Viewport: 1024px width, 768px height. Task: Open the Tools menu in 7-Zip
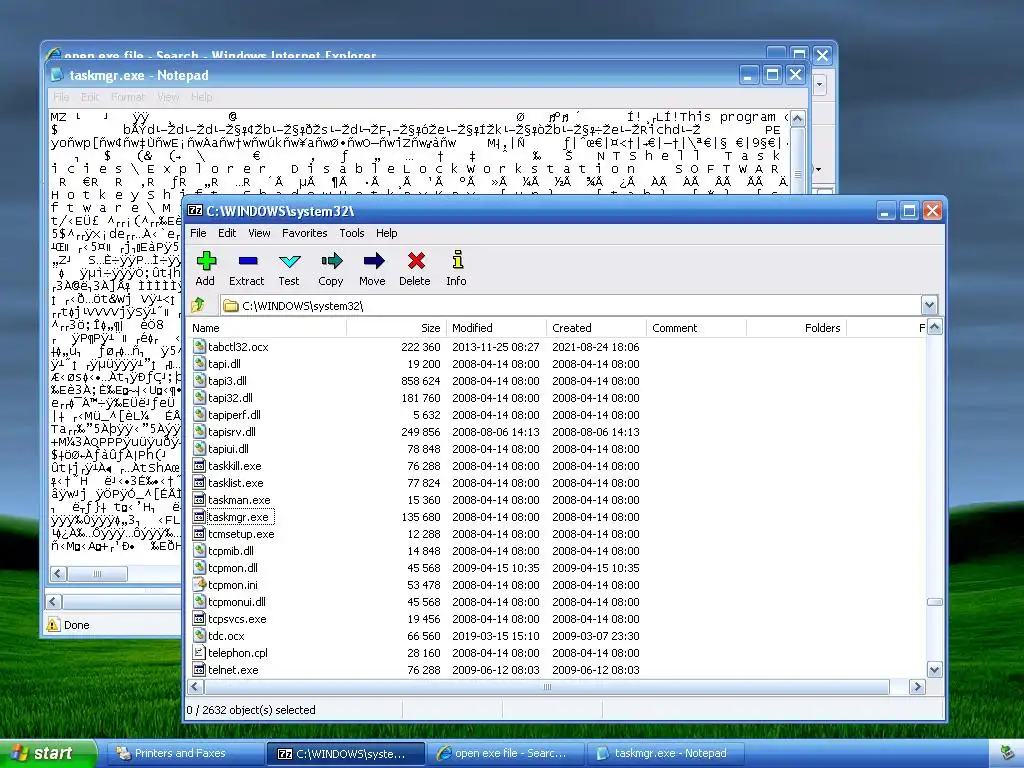tap(351, 233)
